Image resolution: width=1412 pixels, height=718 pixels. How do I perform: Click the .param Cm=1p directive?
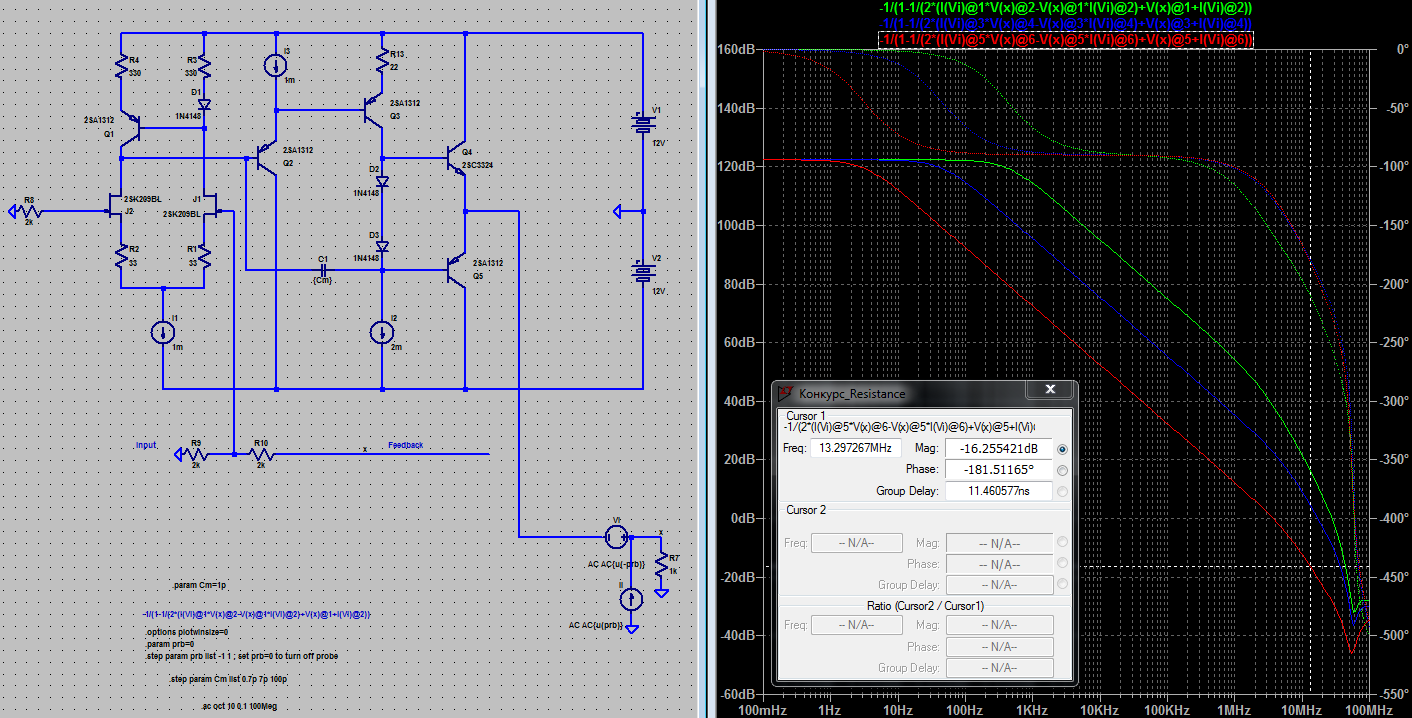(x=199, y=584)
